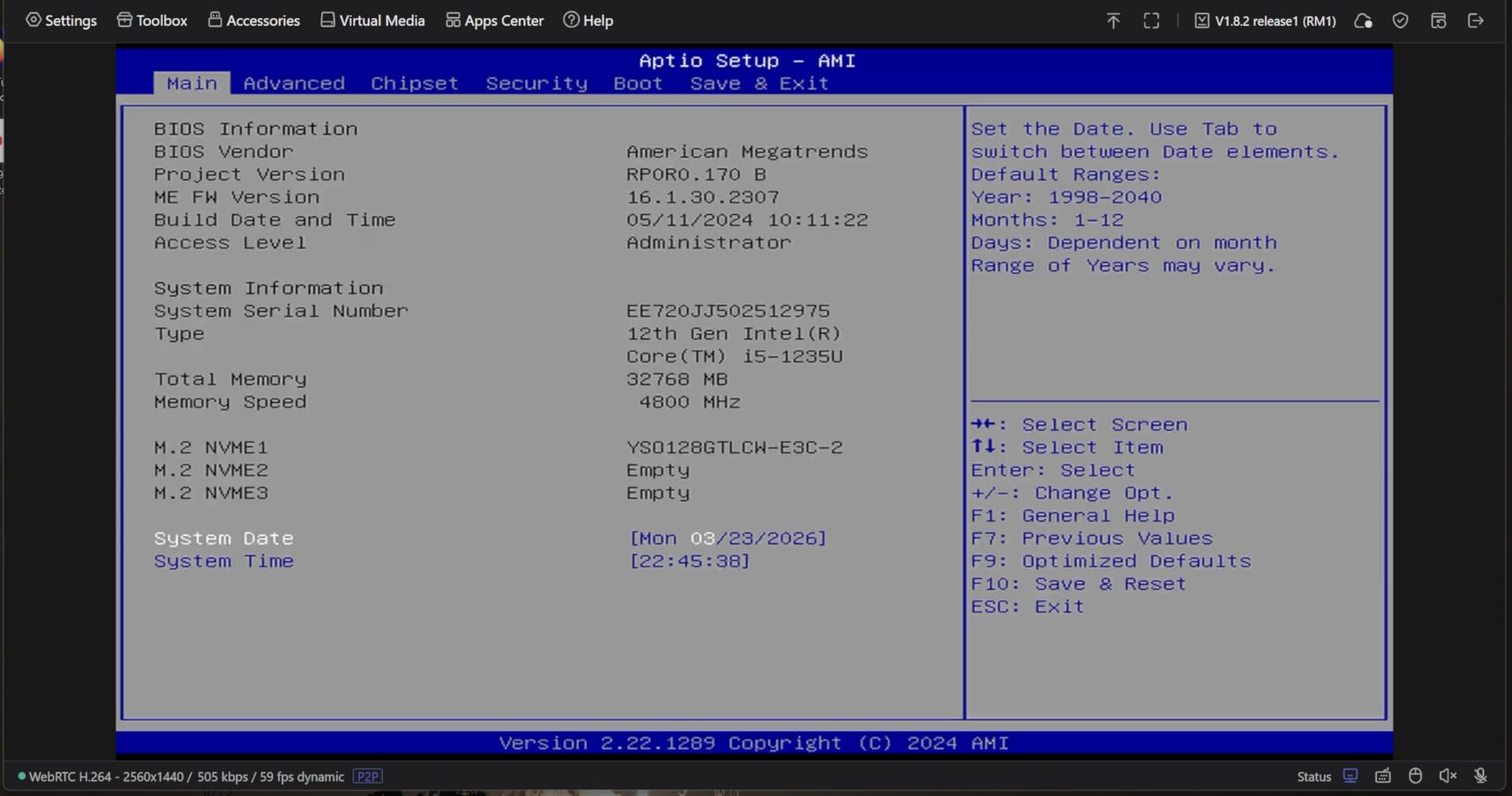Viewport: 1512px width, 796px height.
Task: Click the System Date value field
Action: pyautogui.click(x=728, y=538)
